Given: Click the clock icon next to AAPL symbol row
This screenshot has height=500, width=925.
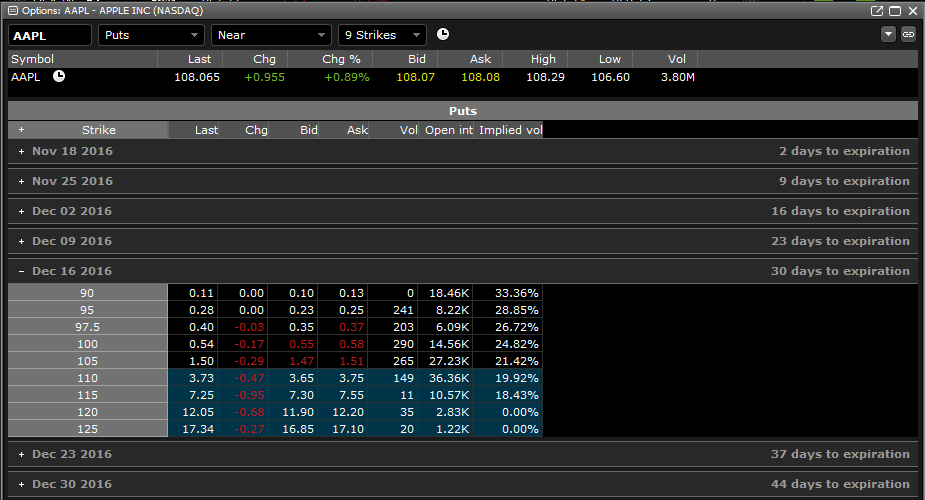Looking at the screenshot, I should coord(59,76).
